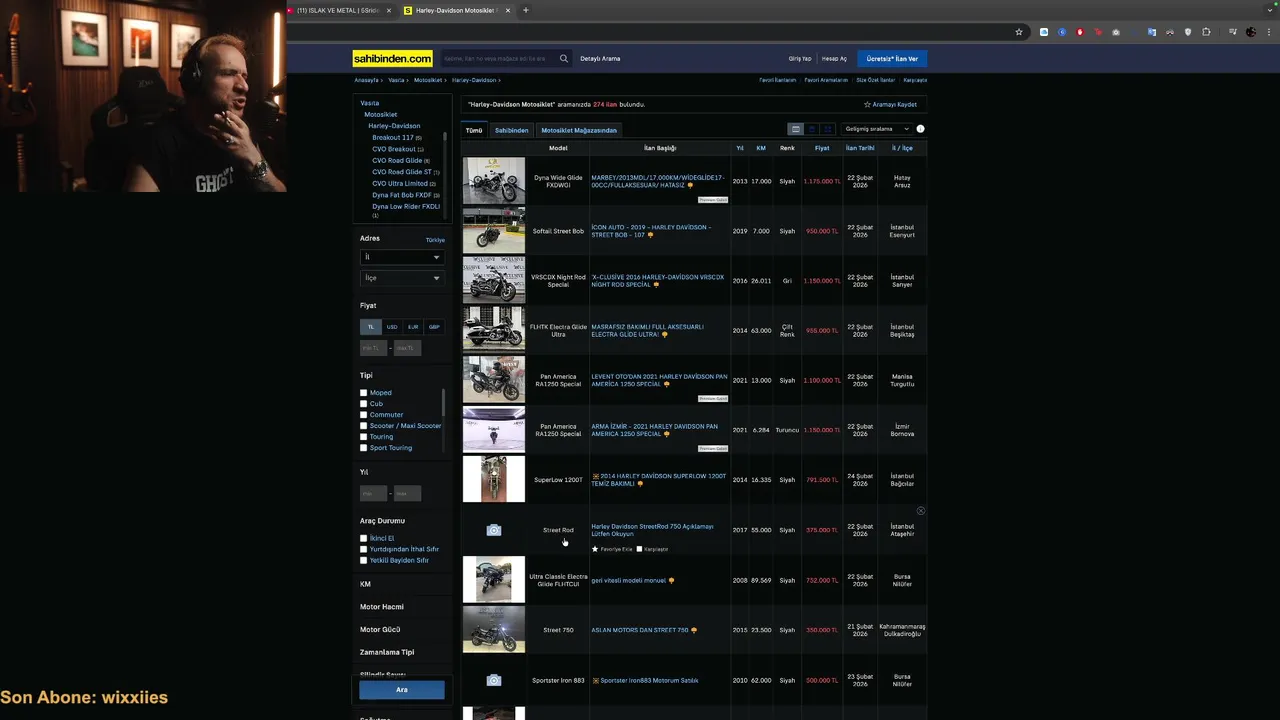Expand the Motor Hacmi filter
This screenshot has height=720, width=1280.
[382, 607]
